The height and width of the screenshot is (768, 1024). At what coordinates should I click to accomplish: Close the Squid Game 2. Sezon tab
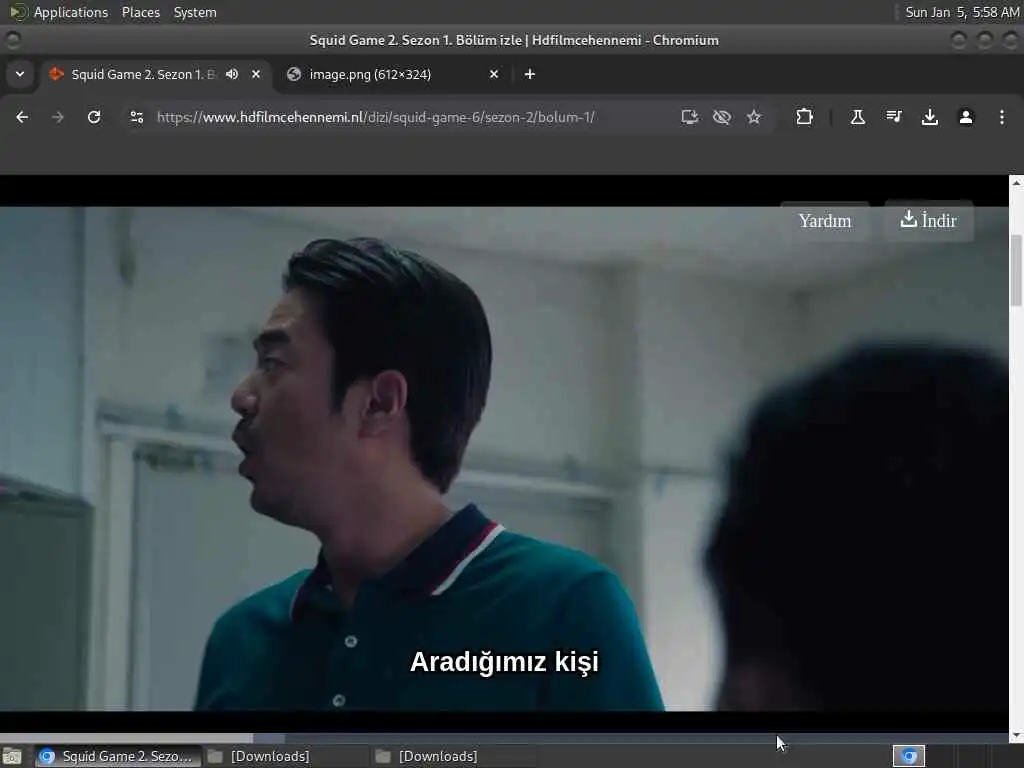coord(256,74)
